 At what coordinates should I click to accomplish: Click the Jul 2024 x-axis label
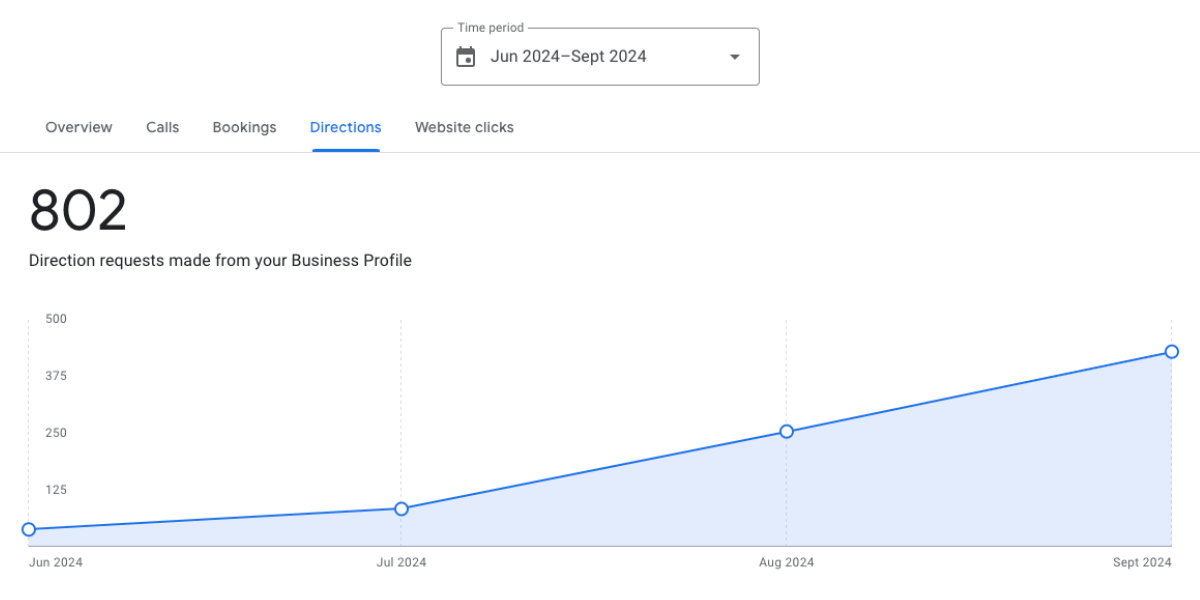click(401, 562)
